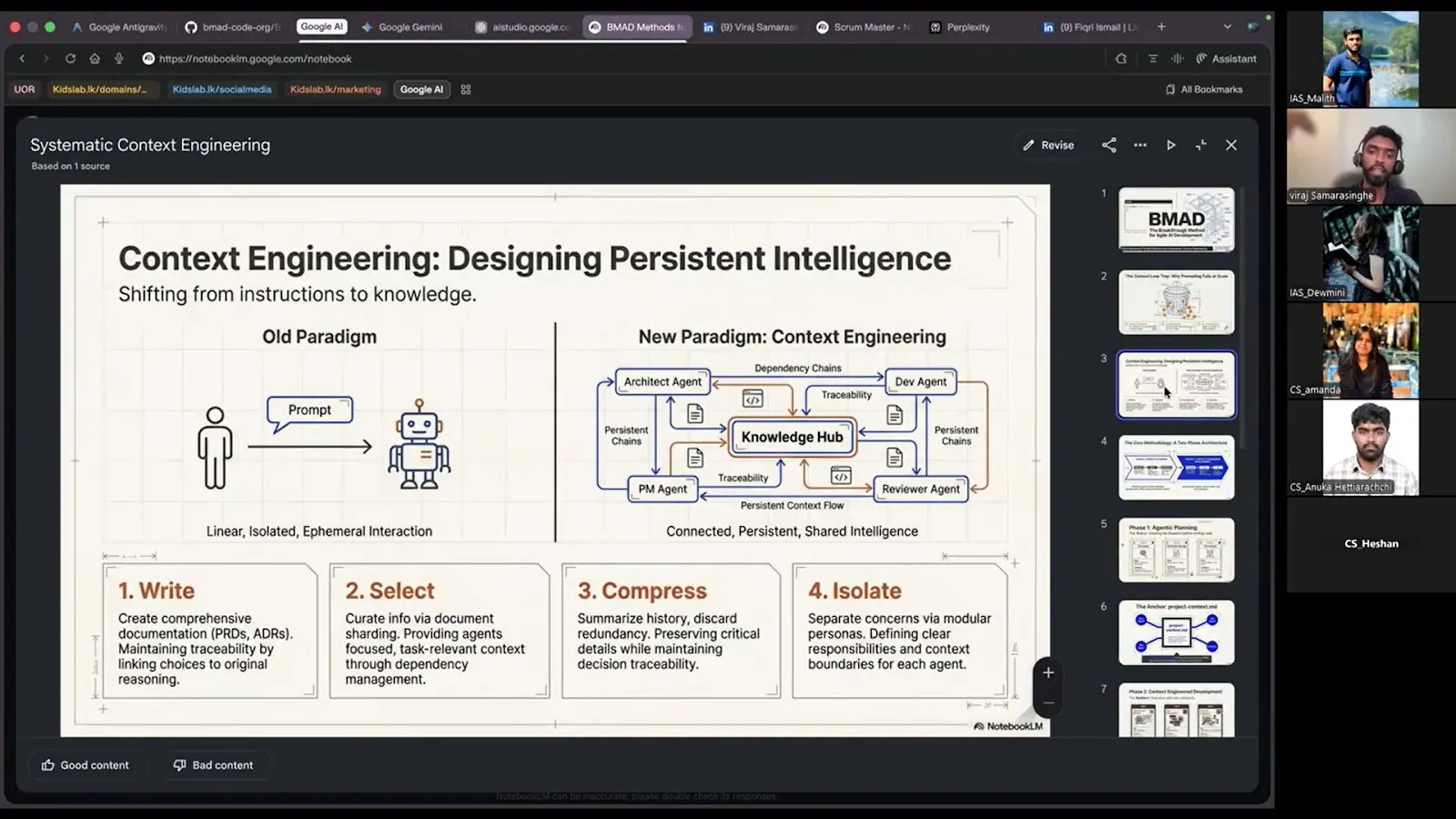Select viraj Samarasinghe video tile
This screenshot has height=819, width=1456.
[x=1370, y=157]
